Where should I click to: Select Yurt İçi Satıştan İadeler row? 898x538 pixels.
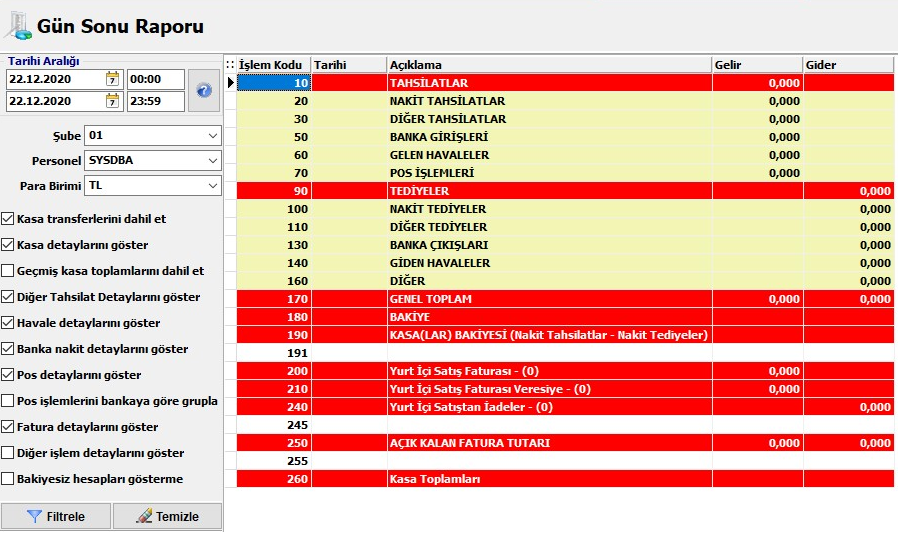click(x=565, y=407)
